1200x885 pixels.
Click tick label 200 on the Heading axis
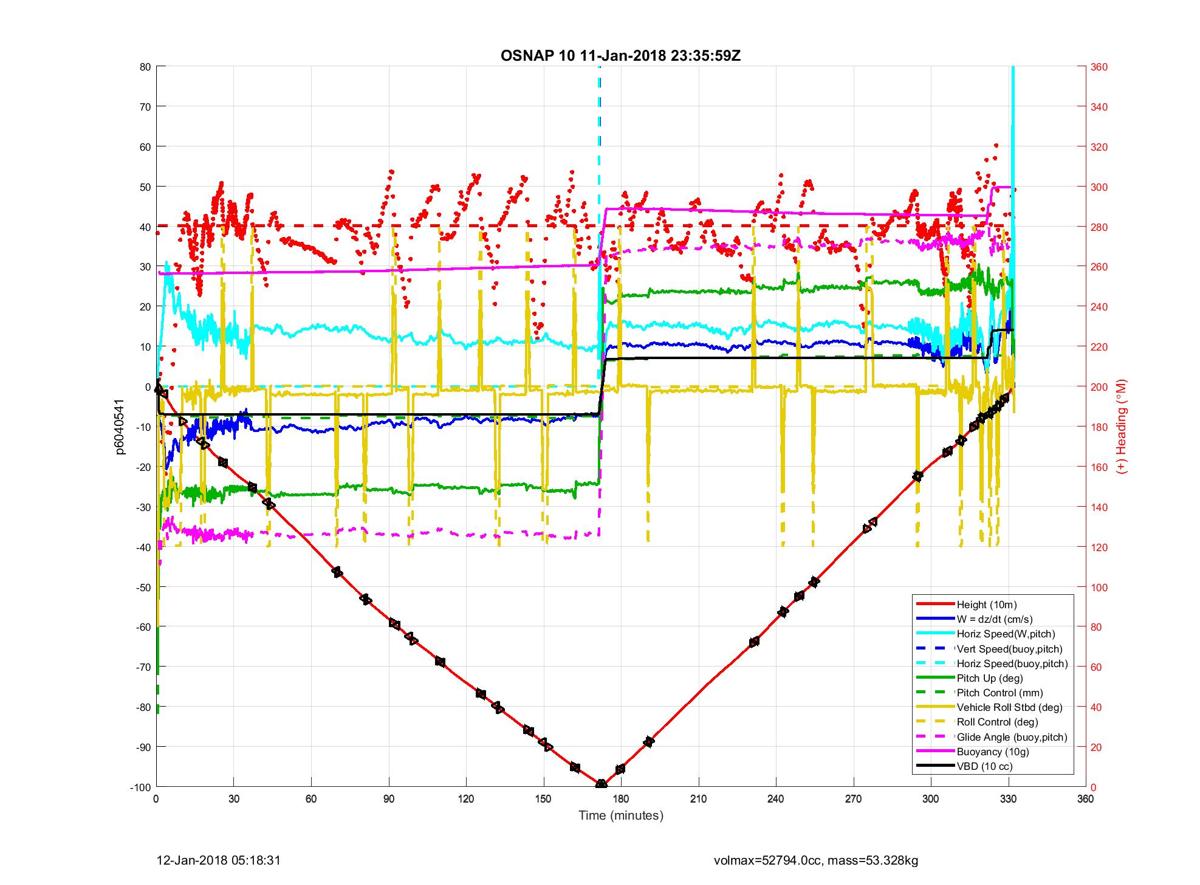pyautogui.click(x=1100, y=387)
